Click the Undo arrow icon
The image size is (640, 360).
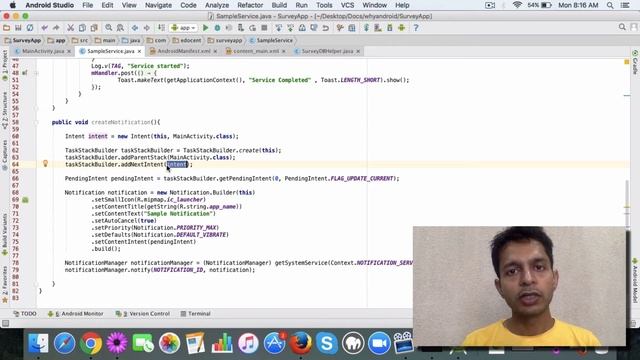[x=44, y=28]
